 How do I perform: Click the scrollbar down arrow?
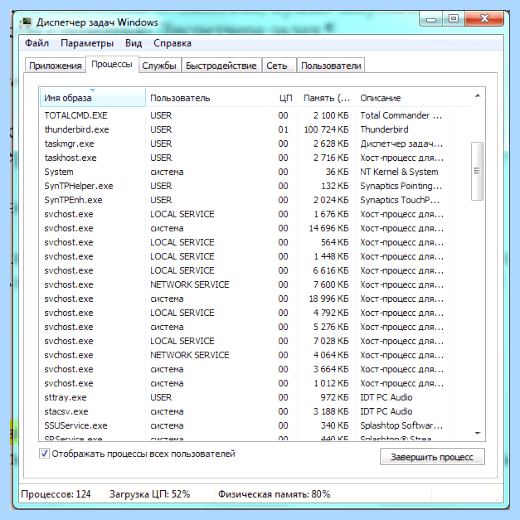tap(478, 433)
